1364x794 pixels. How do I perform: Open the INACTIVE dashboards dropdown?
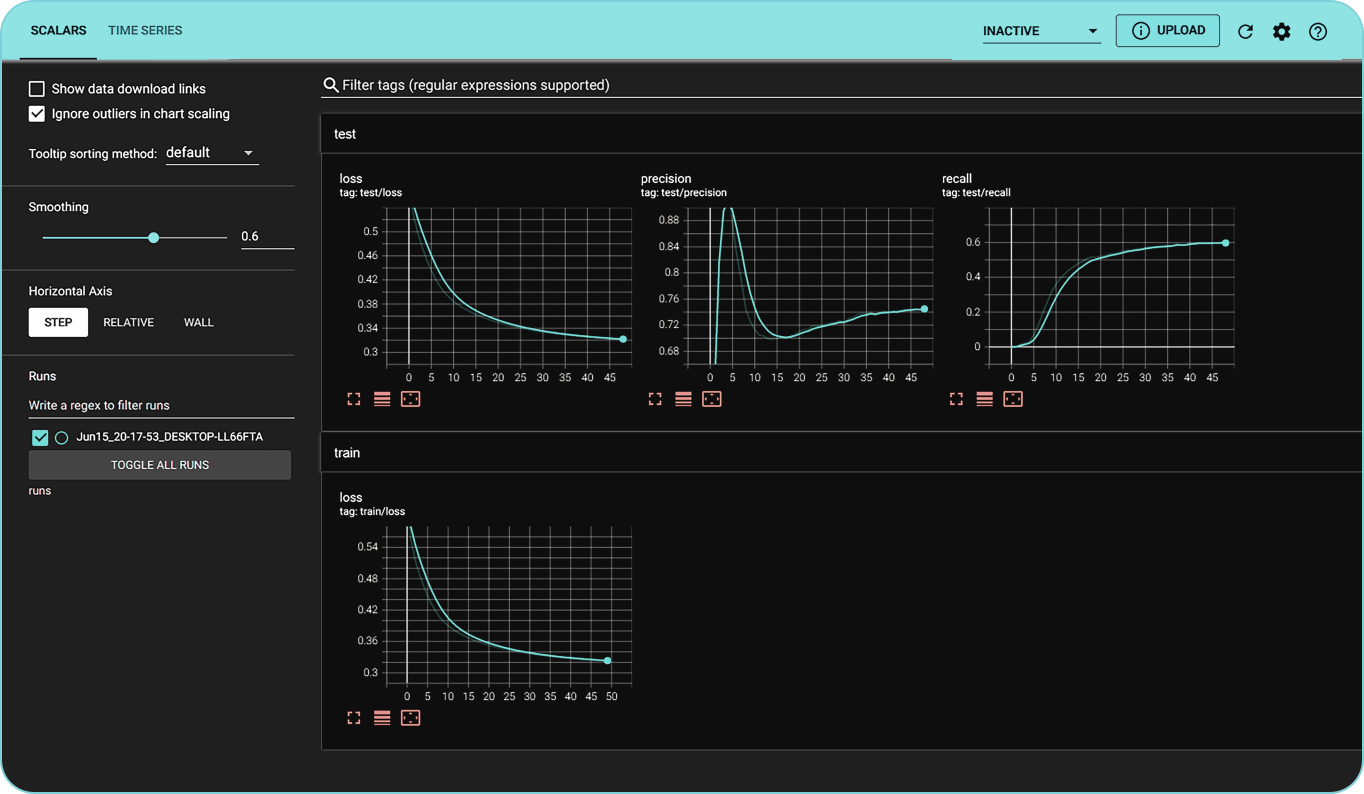pyautogui.click(x=1040, y=31)
